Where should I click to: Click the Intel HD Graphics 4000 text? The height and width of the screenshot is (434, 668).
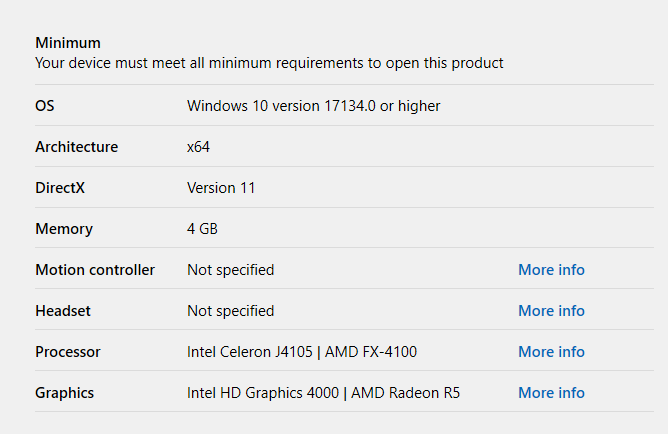[x=264, y=393]
